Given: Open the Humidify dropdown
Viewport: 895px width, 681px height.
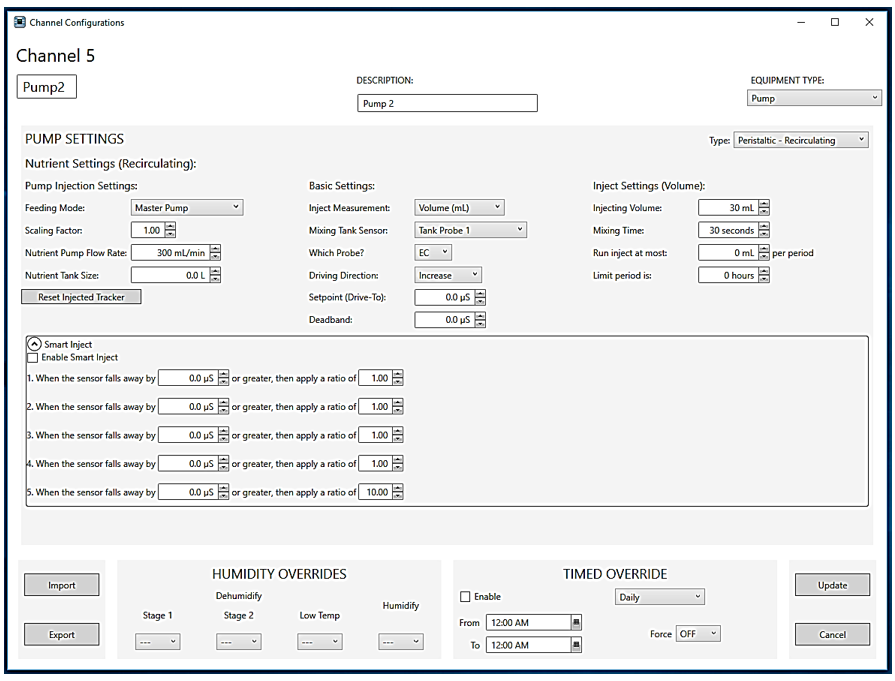Looking at the screenshot, I should [401, 642].
